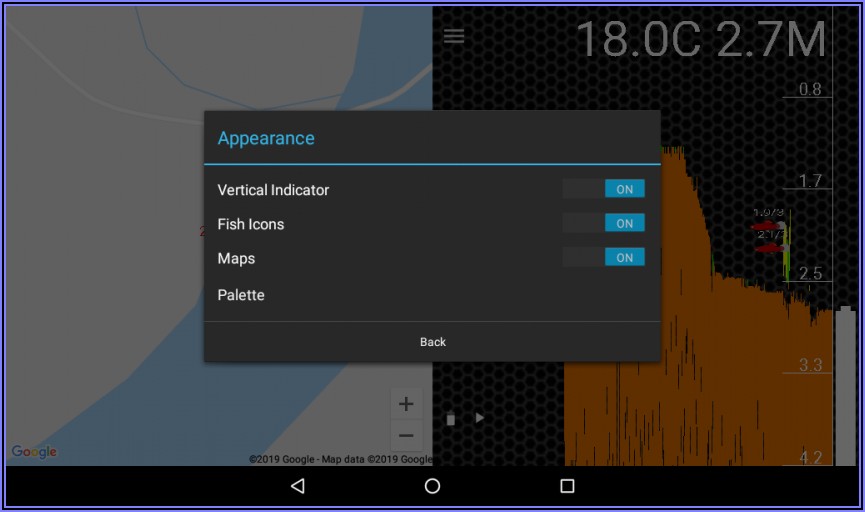The height and width of the screenshot is (512, 865).
Task: Click the Google map data copyright text
Action: tap(340, 460)
